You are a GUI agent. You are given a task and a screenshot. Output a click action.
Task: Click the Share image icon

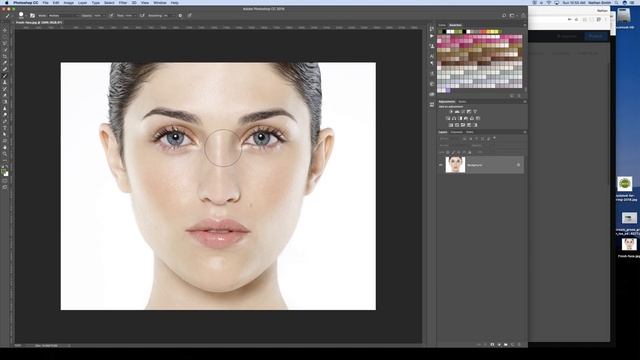(x=523, y=16)
